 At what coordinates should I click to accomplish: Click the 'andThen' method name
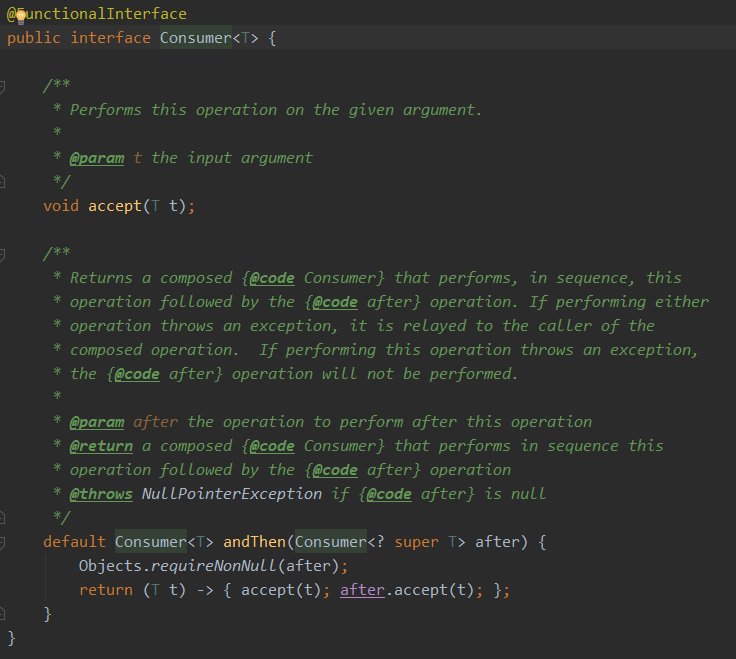tap(254, 542)
